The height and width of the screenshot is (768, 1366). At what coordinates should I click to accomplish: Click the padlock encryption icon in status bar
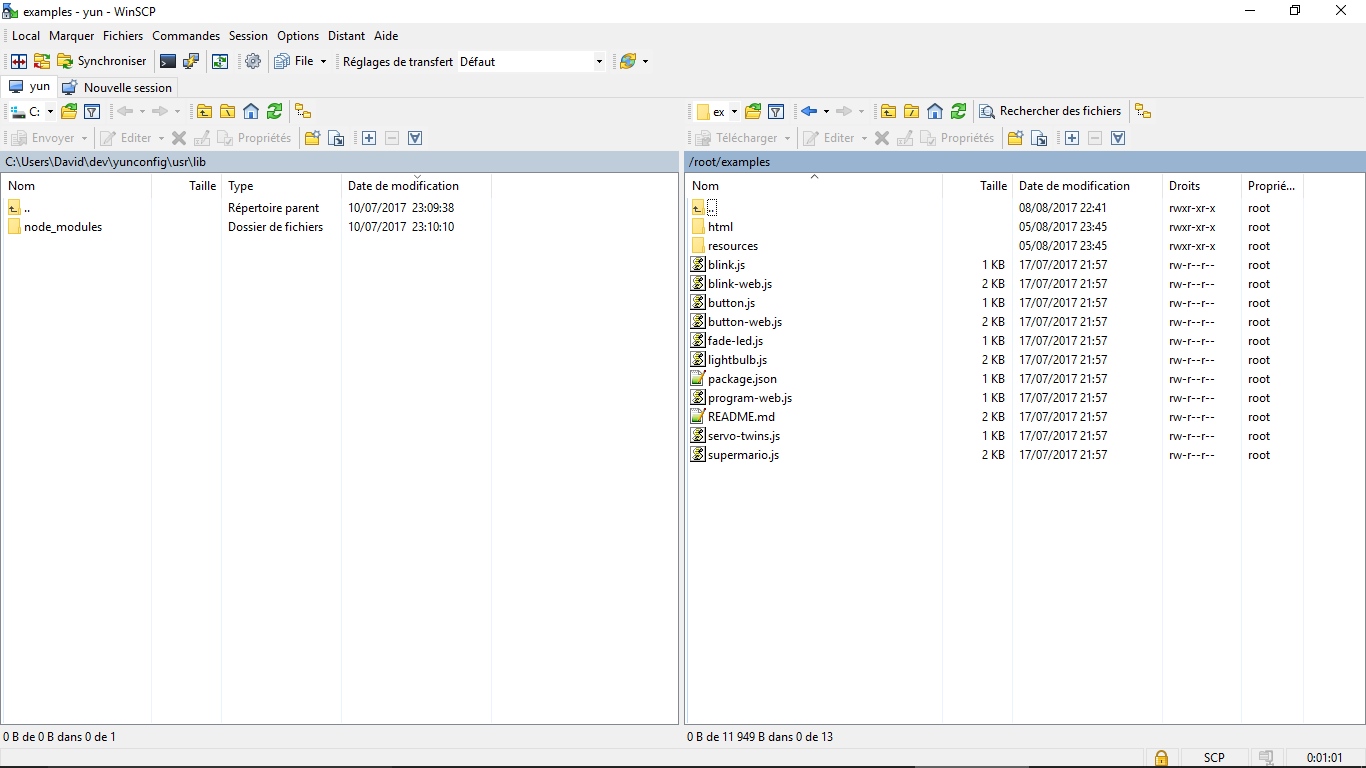point(1161,758)
